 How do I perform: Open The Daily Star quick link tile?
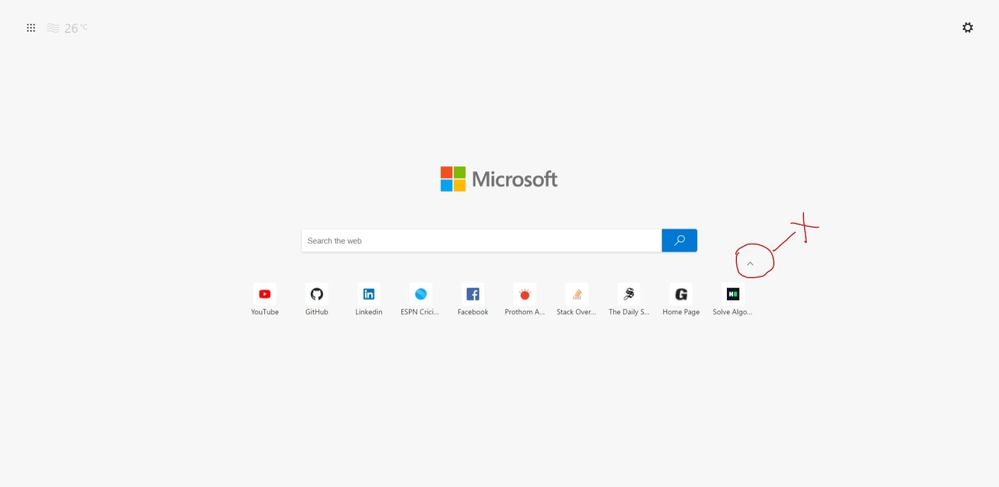coord(629,300)
